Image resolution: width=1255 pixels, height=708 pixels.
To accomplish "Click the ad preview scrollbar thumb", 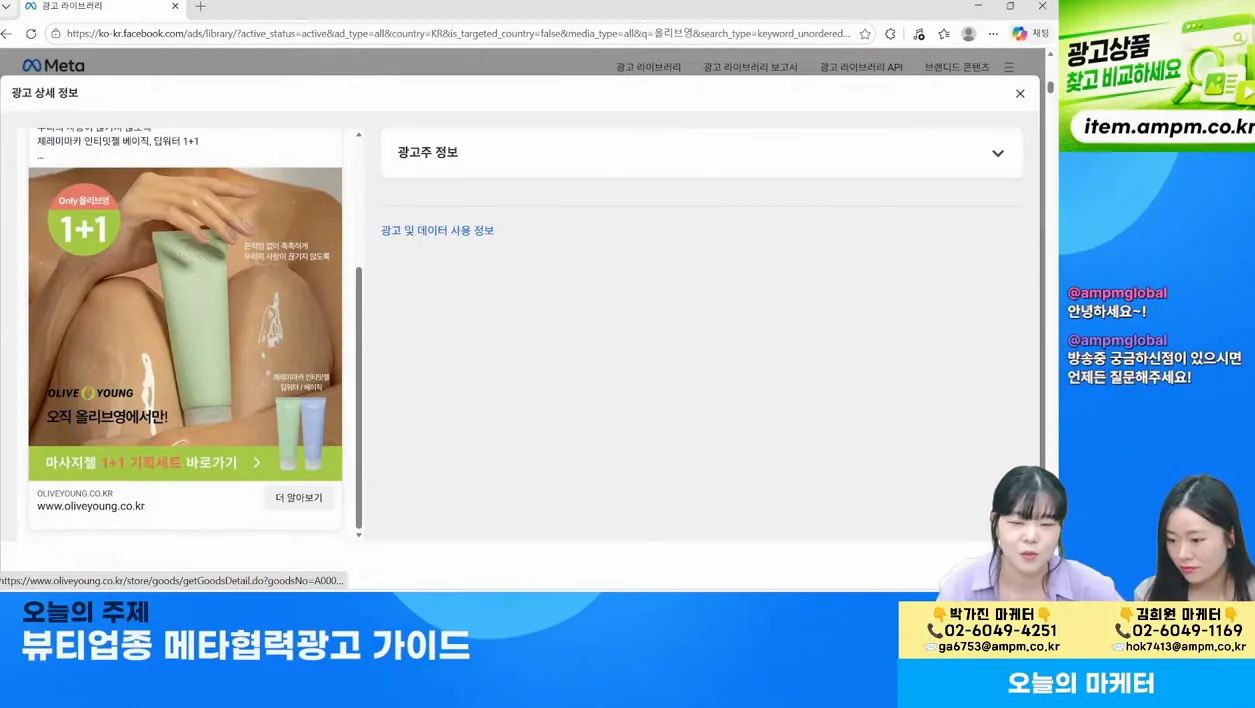I will coord(359,397).
